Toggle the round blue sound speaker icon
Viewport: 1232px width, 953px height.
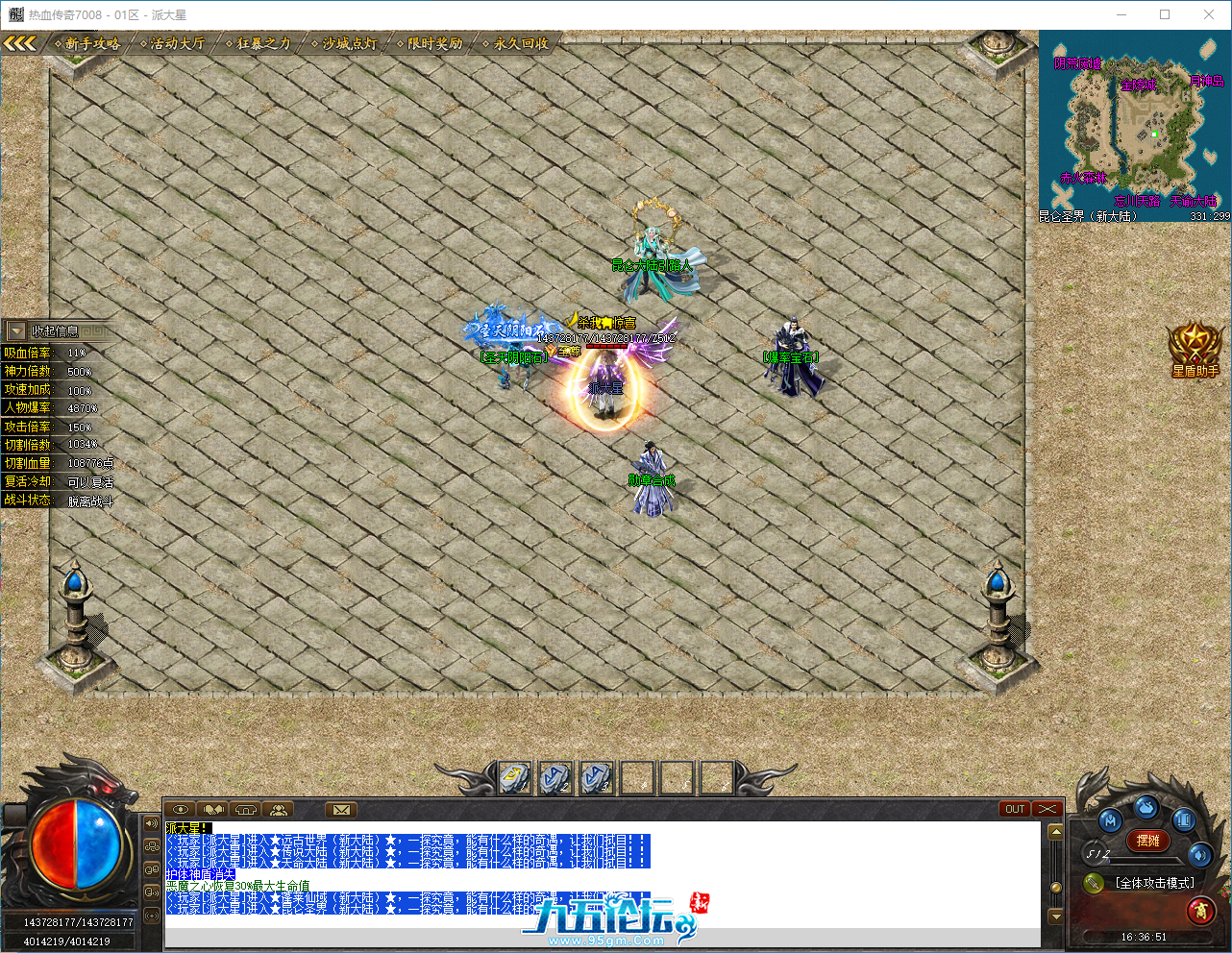tap(1200, 855)
